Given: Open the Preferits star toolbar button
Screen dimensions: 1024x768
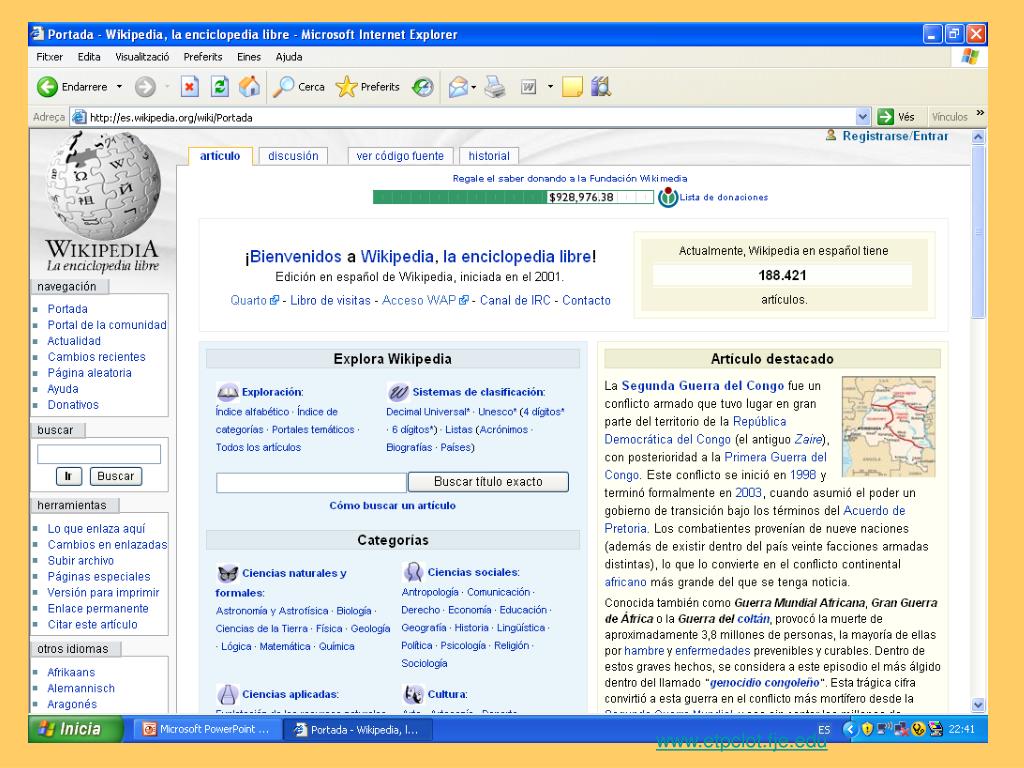Looking at the screenshot, I should 367,87.
